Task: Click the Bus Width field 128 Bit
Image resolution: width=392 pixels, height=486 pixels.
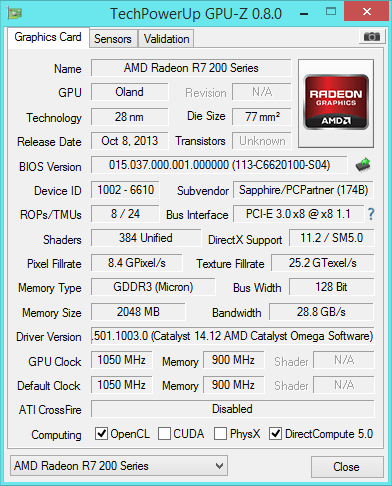Action: pyautogui.click(x=332, y=287)
